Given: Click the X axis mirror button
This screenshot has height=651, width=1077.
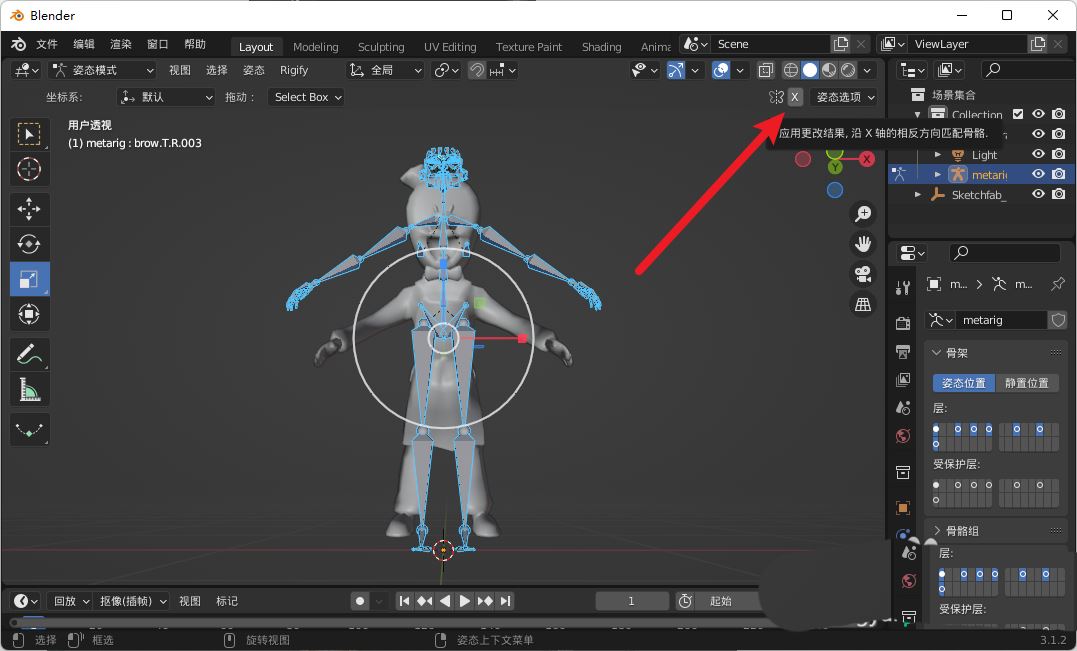Looking at the screenshot, I should point(795,97).
